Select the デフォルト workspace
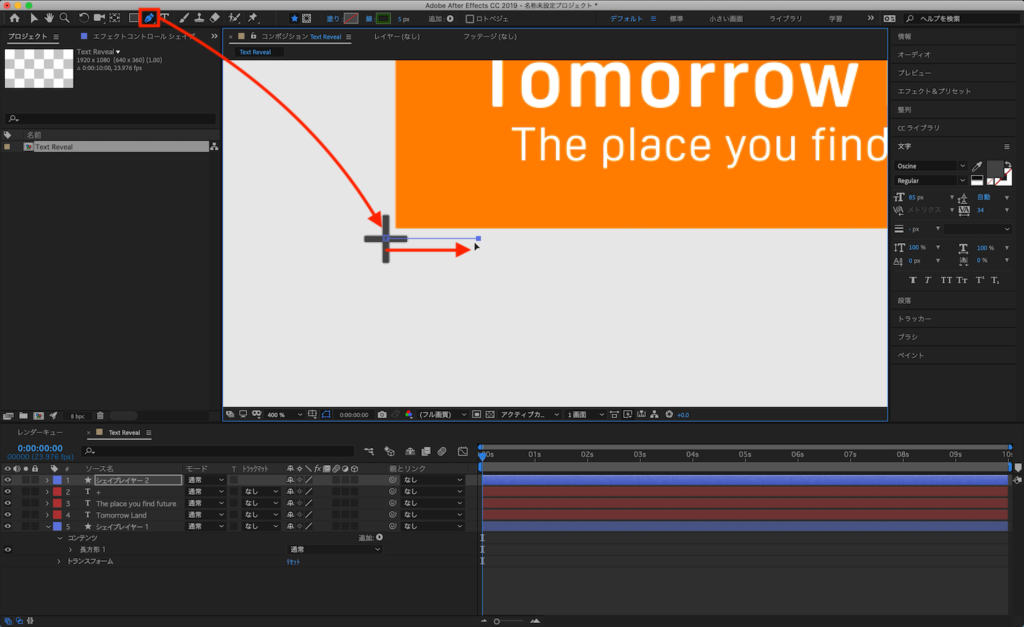Image resolution: width=1024 pixels, height=627 pixels. pos(626,19)
